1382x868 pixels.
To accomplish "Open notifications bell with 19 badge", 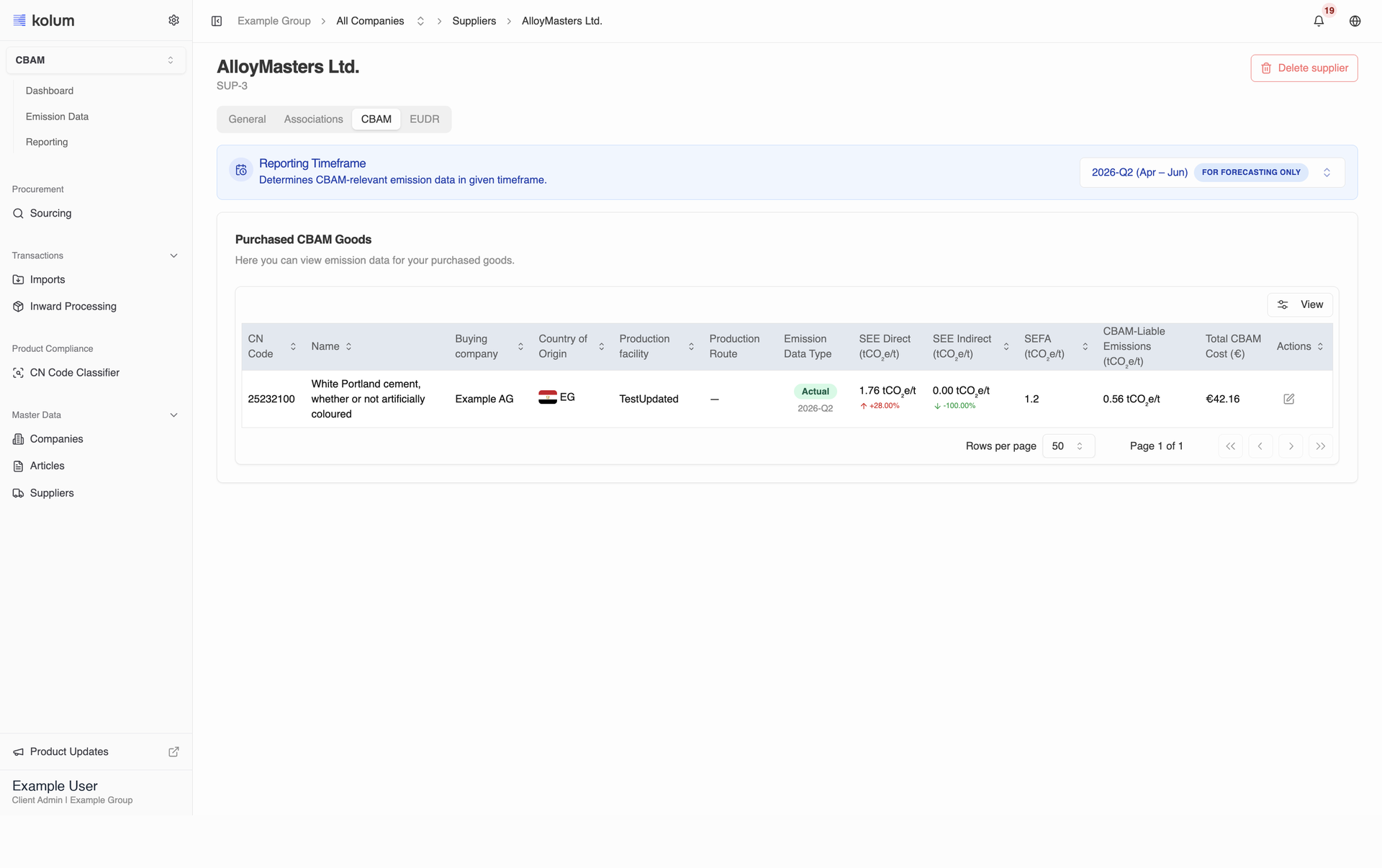I will [x=1319, y=21].
